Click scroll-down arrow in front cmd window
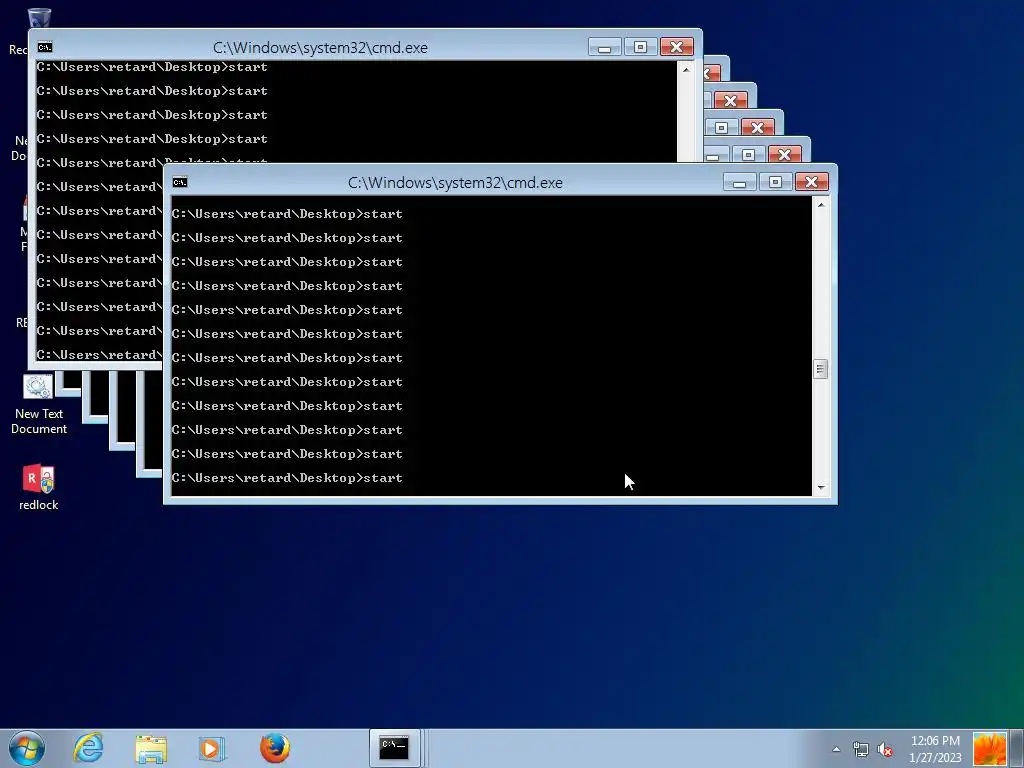Viewport: 1024px width, 768px height. tap(821, 488)
